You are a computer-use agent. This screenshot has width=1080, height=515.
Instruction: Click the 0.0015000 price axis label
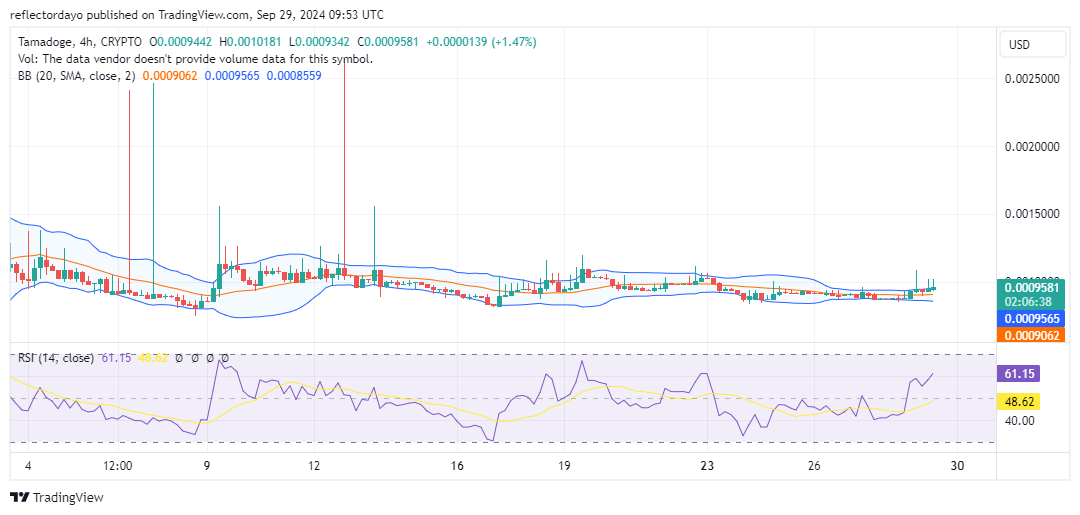coord(1031,214)
